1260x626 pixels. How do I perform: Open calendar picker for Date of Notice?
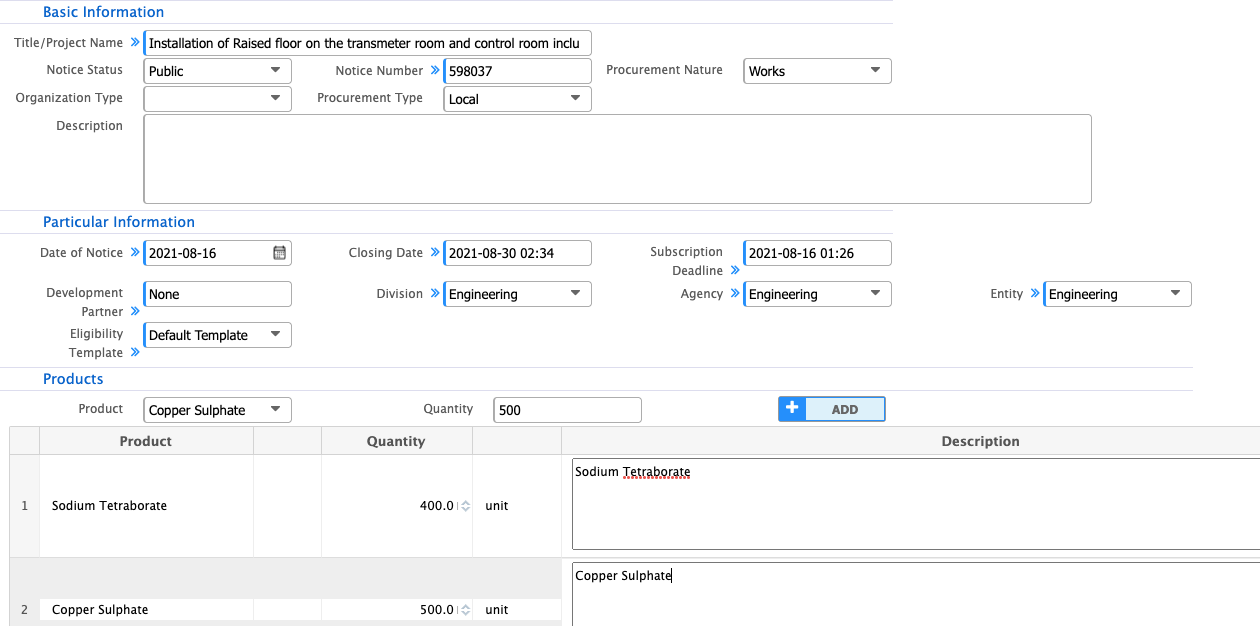tap(279, 253)
